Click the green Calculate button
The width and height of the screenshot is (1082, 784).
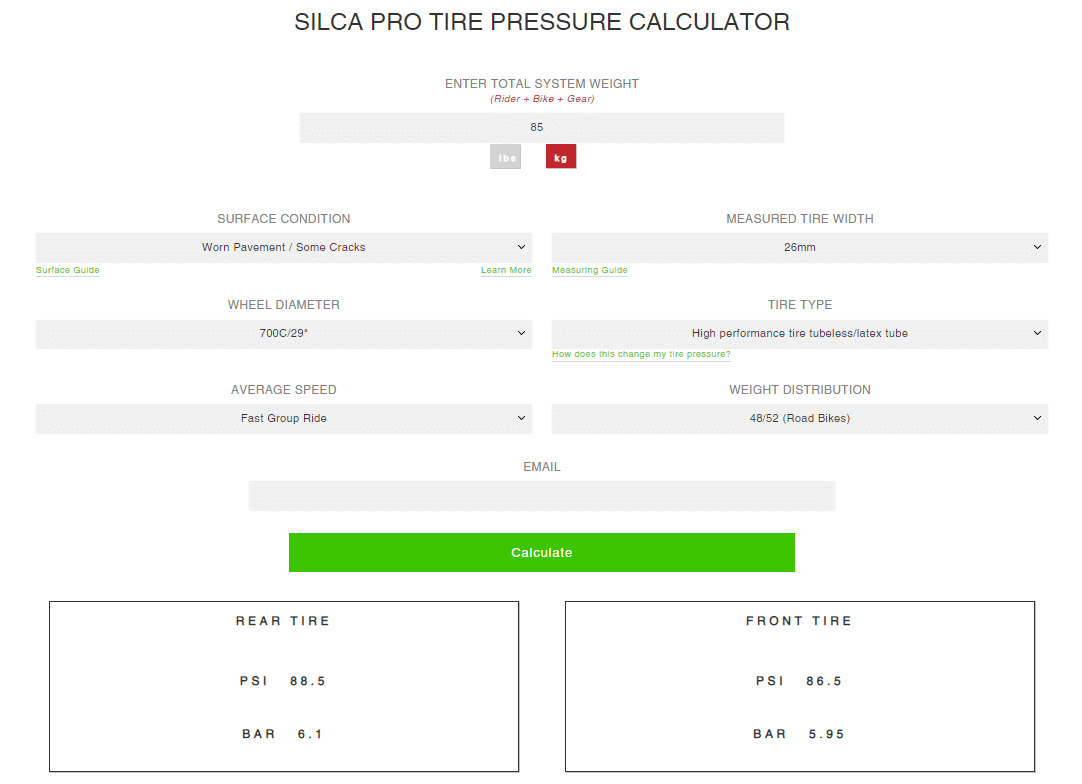coord(542,552)
